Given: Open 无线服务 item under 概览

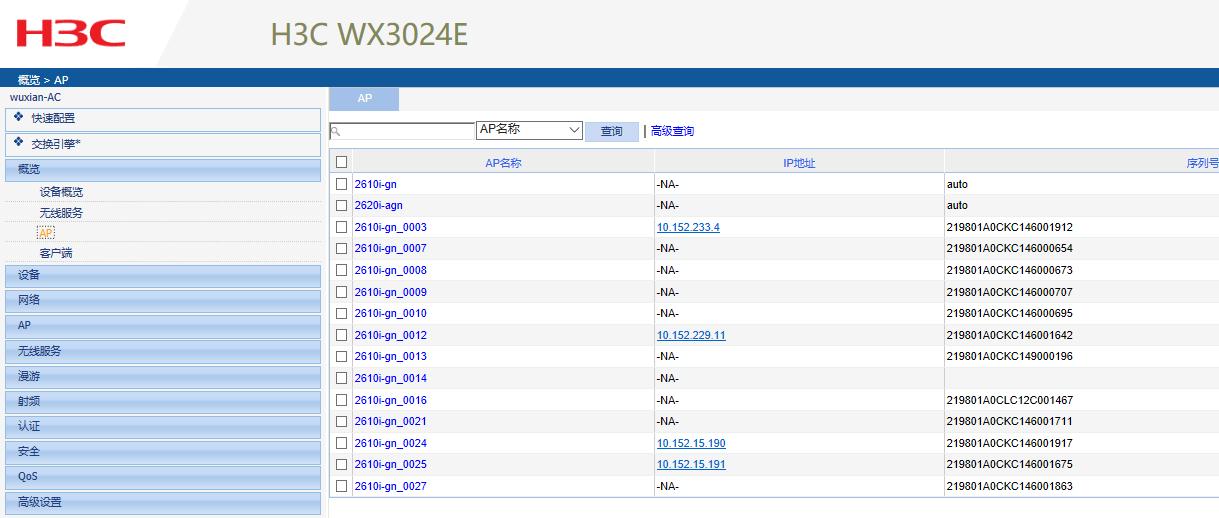Looking at the screenshot, I should coord(61,213).
